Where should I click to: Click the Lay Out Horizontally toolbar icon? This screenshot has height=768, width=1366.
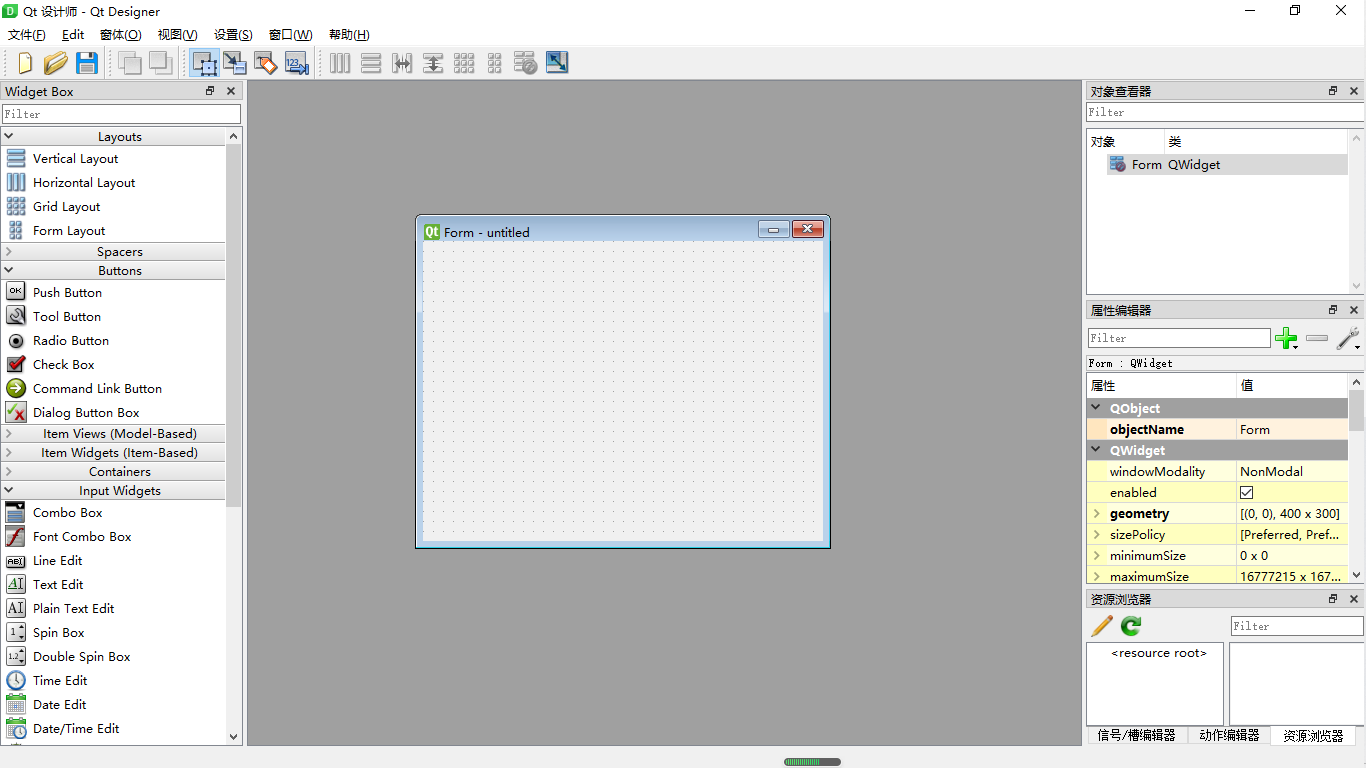[x=340, y=63]
